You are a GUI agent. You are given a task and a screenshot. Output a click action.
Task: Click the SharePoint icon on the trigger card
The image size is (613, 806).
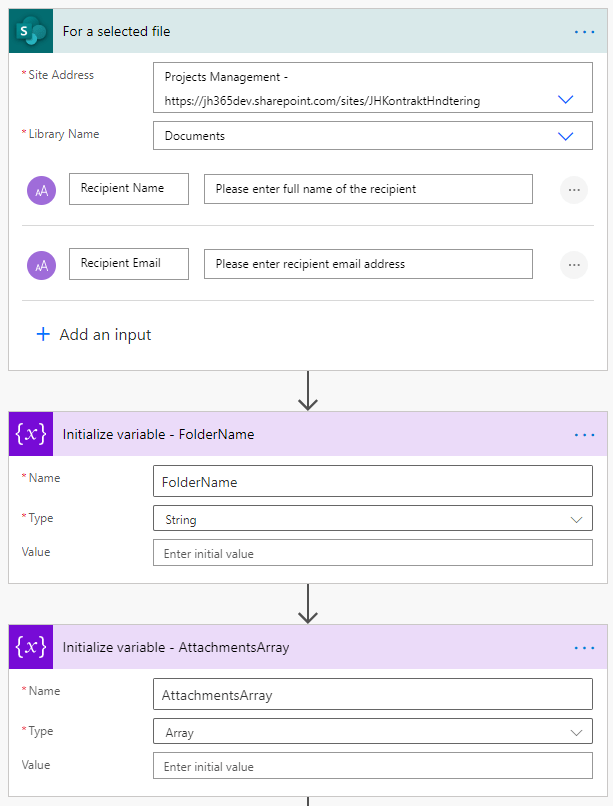pyautogui.click(x=29, y=31)
